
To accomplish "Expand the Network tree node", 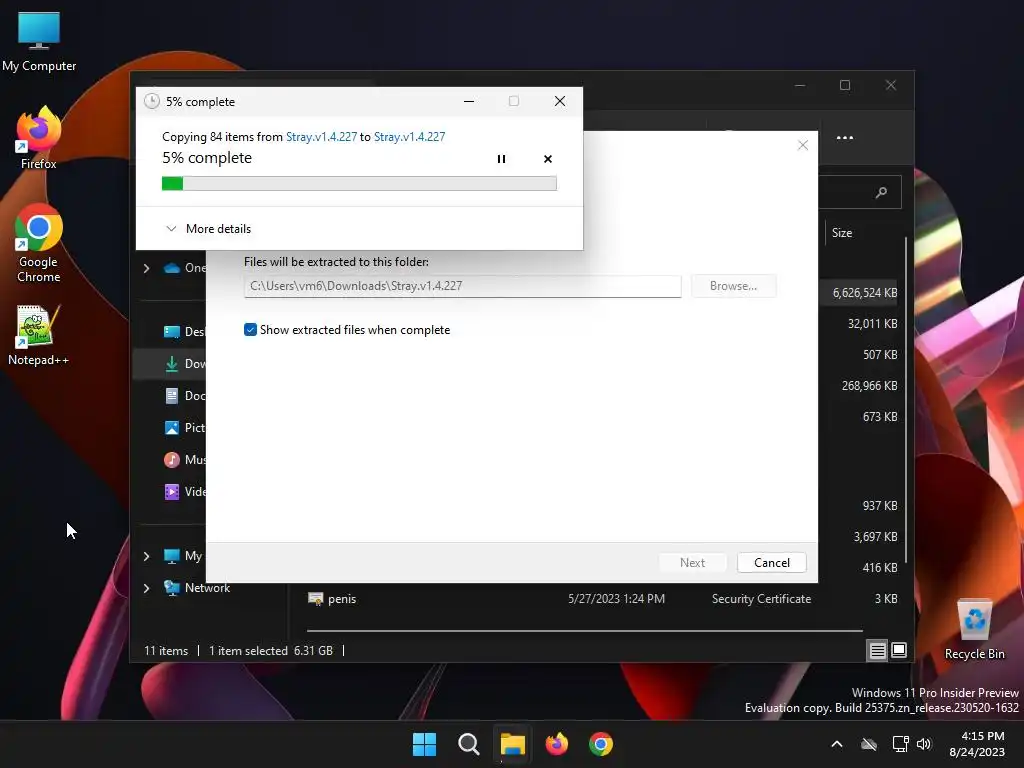I will coord(146,588).
